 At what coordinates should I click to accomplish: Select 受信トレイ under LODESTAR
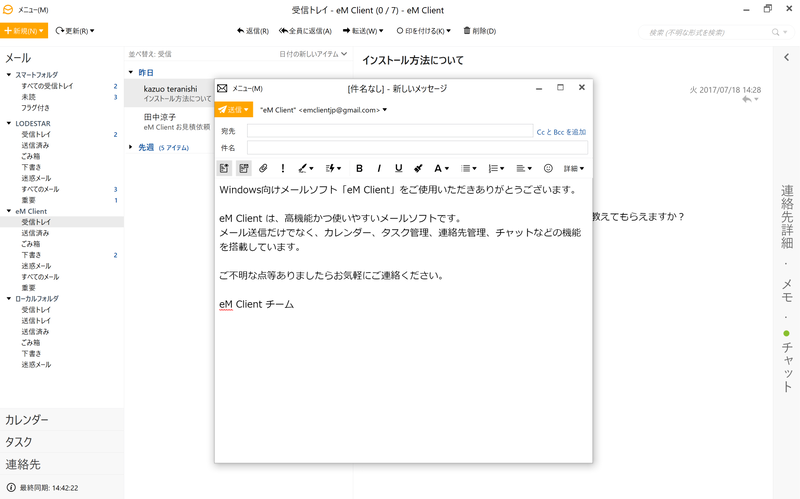36,134
